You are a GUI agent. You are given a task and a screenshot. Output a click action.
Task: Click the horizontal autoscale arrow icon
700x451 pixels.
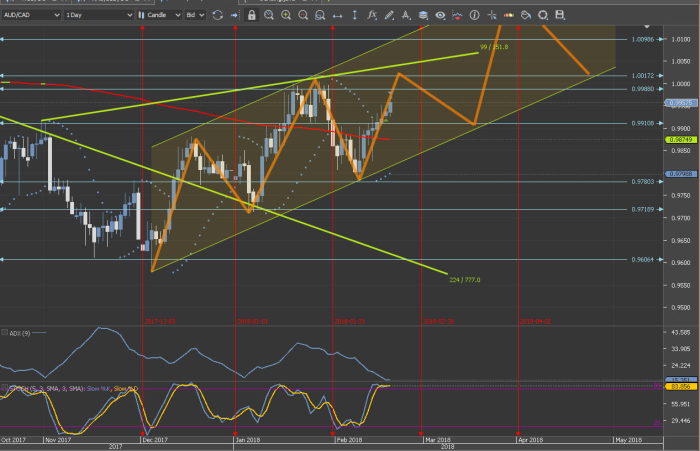[x=338, y=16]
